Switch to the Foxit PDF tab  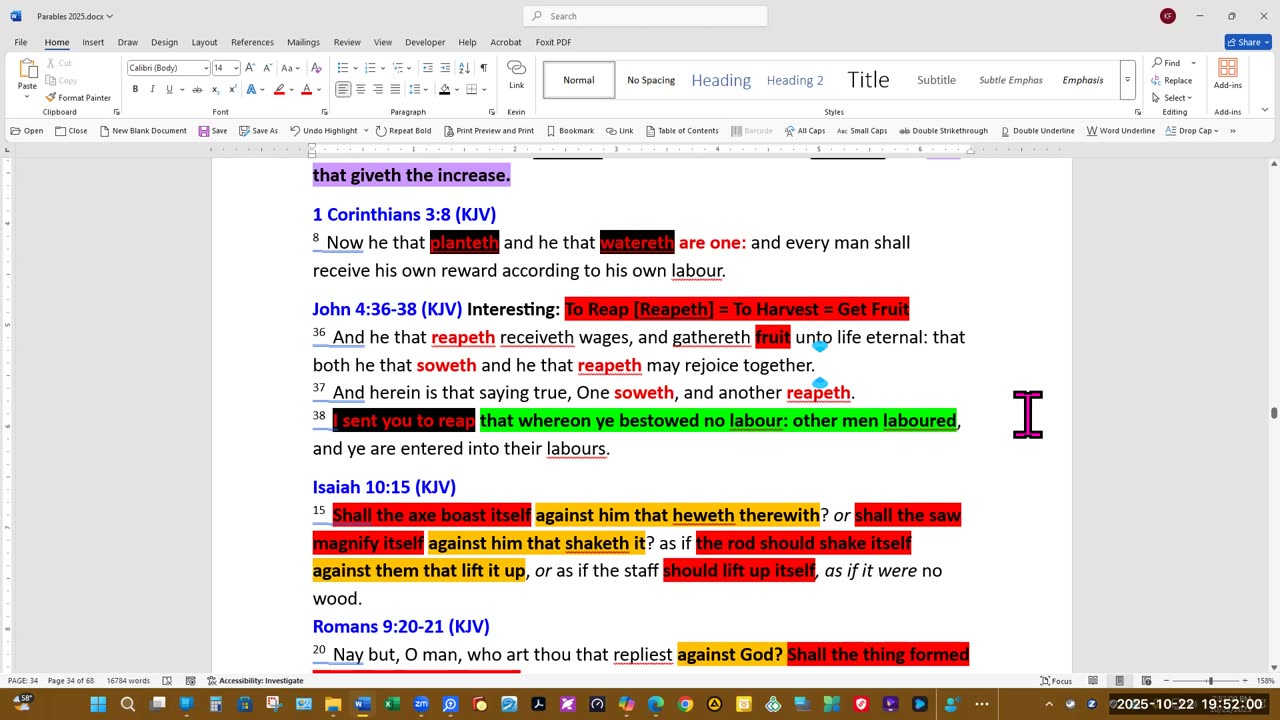pos(553,42)
